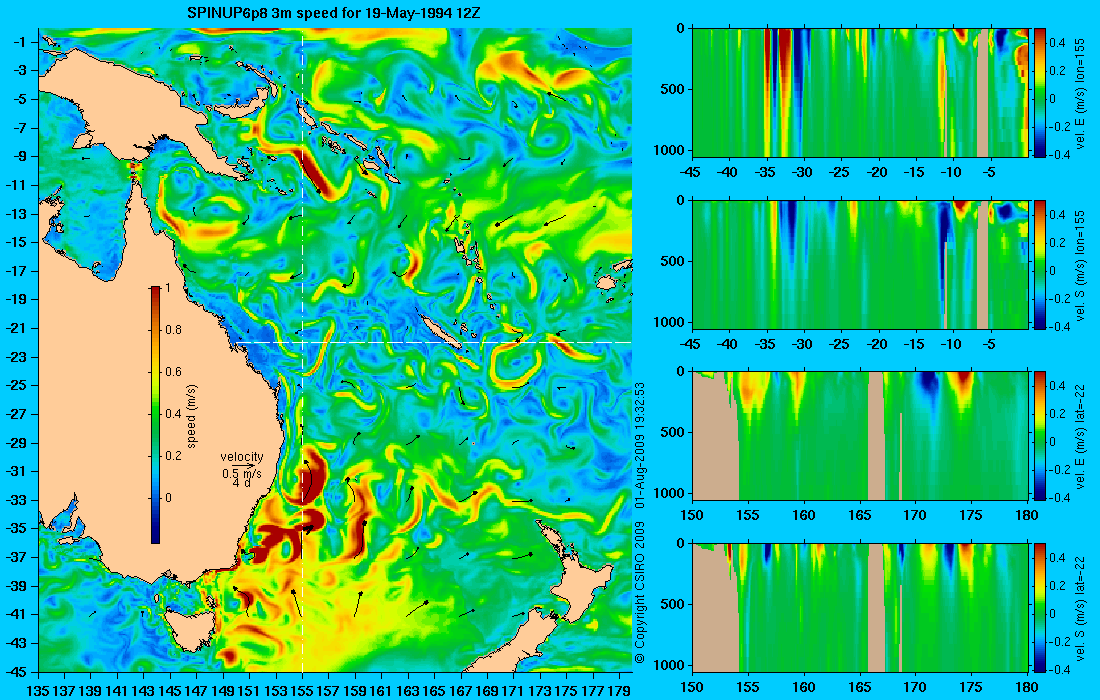This screenshot has height=700, width=1100.
Task: Click the '-0.4' tick on the bottom-right colorbar
Action: tap(1057, 669)
